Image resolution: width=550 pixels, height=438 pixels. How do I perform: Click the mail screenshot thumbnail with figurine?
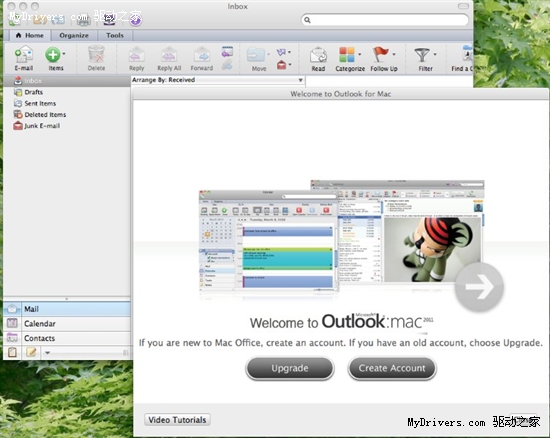click(x=397, y=231)
